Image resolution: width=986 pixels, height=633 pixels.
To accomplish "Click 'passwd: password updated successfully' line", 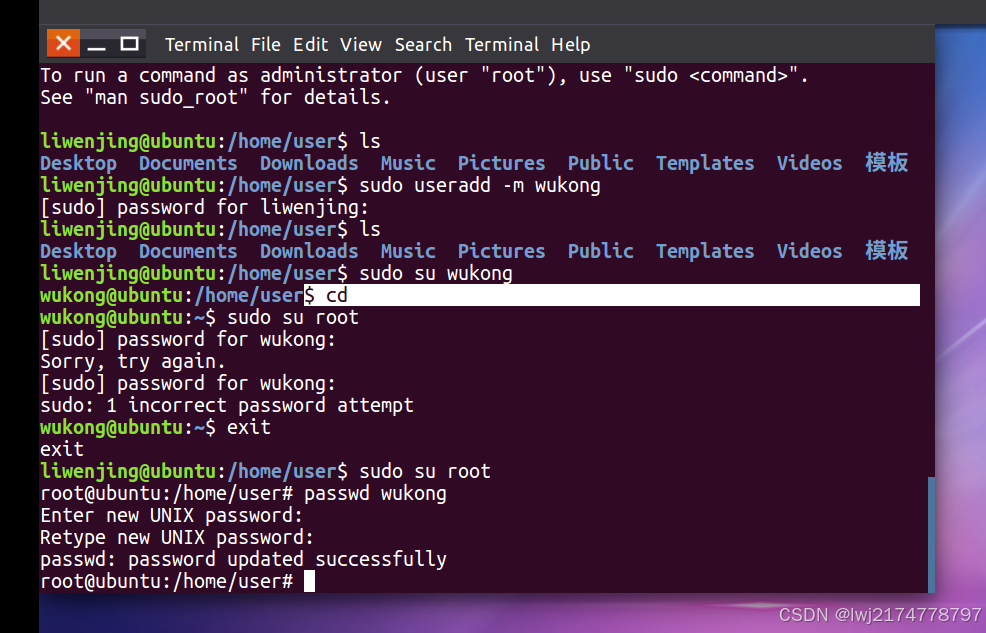I will 243,559.
